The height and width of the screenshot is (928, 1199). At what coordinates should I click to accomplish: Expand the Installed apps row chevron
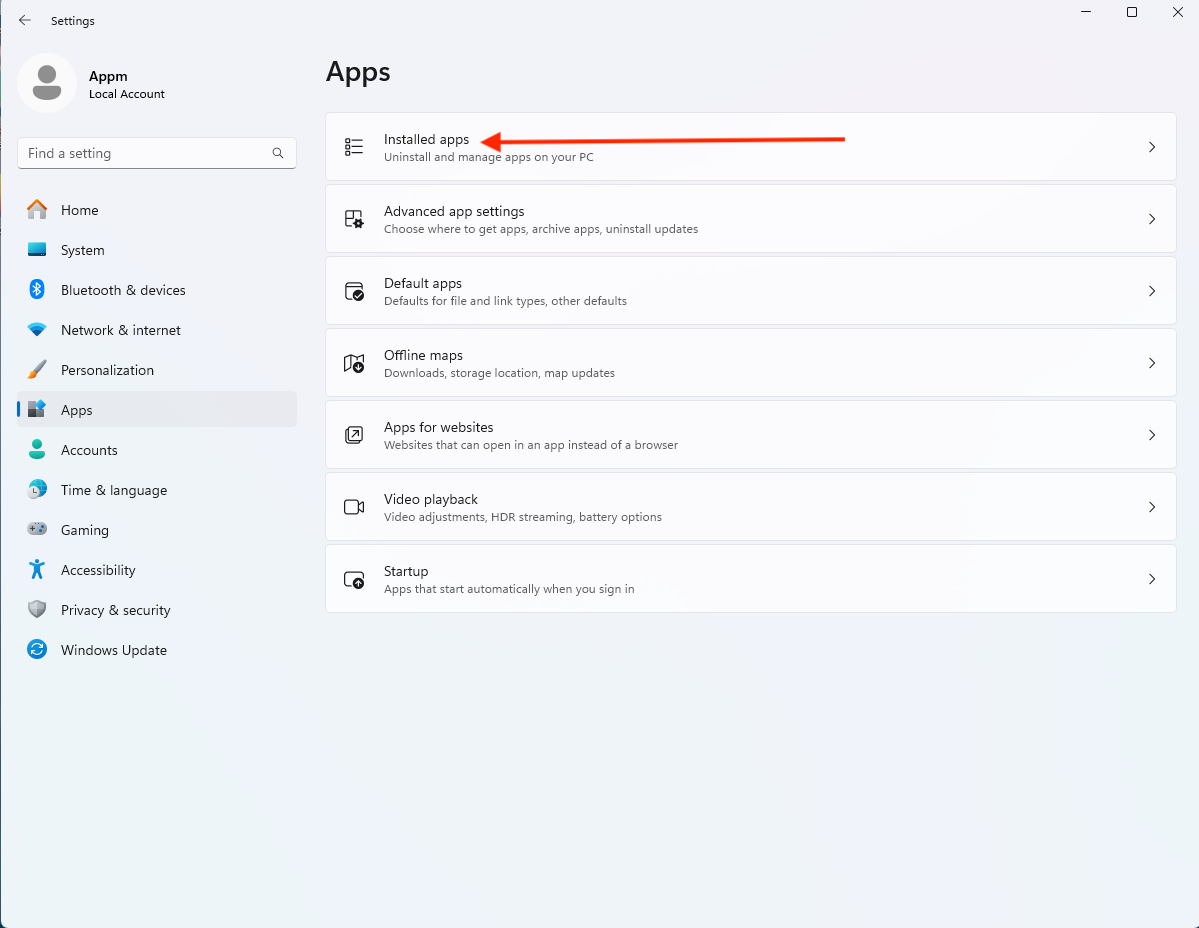[x=1152, y=146]
